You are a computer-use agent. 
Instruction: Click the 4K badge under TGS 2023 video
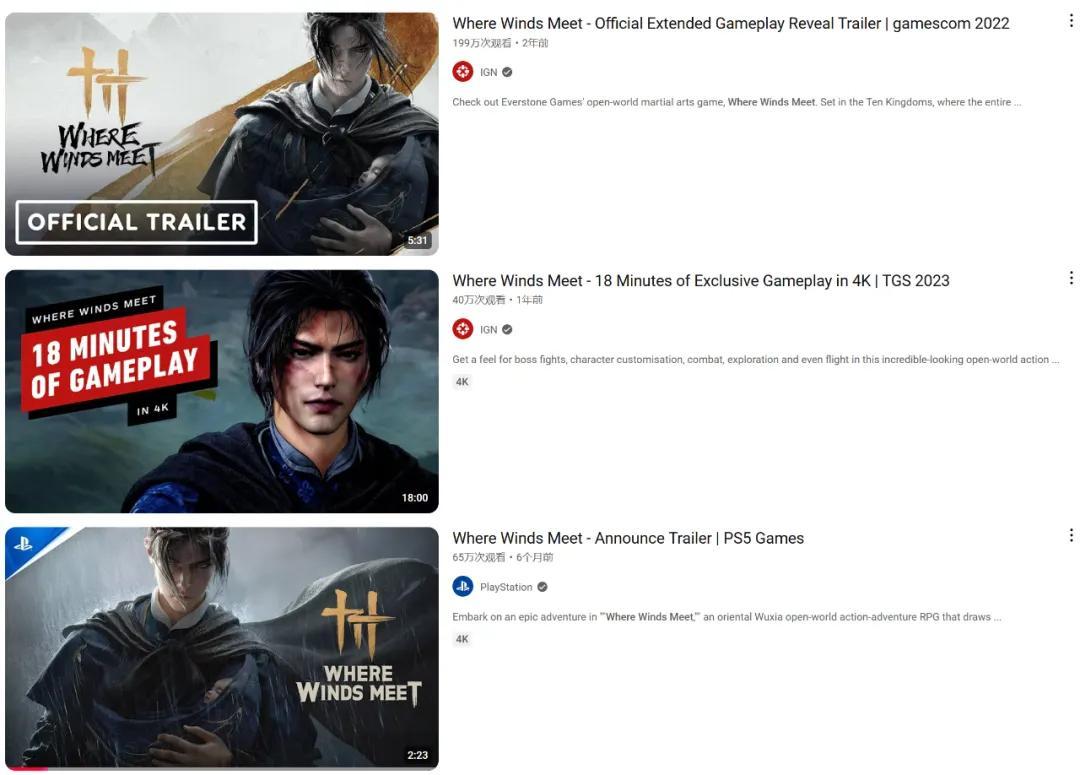tap(462, 382)
